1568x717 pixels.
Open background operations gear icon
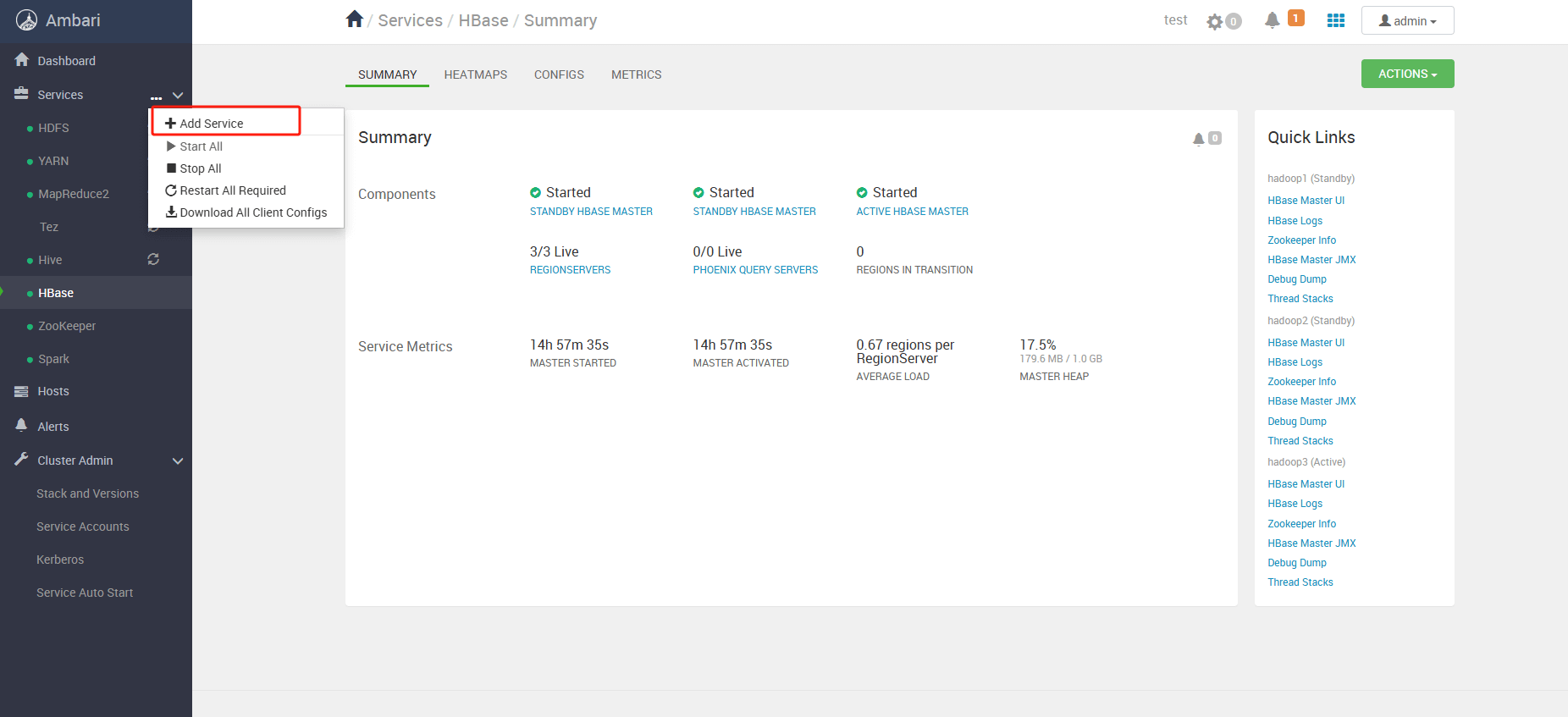(1215, 21)
